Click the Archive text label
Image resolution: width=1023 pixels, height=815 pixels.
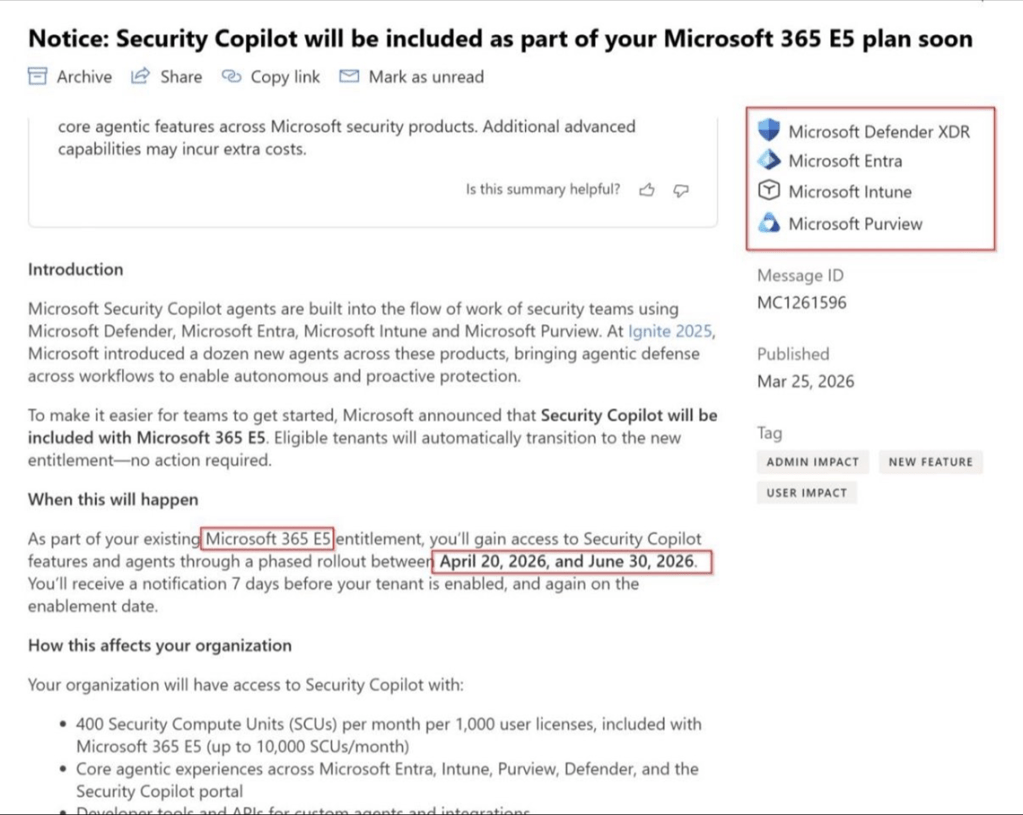[84, 77]
